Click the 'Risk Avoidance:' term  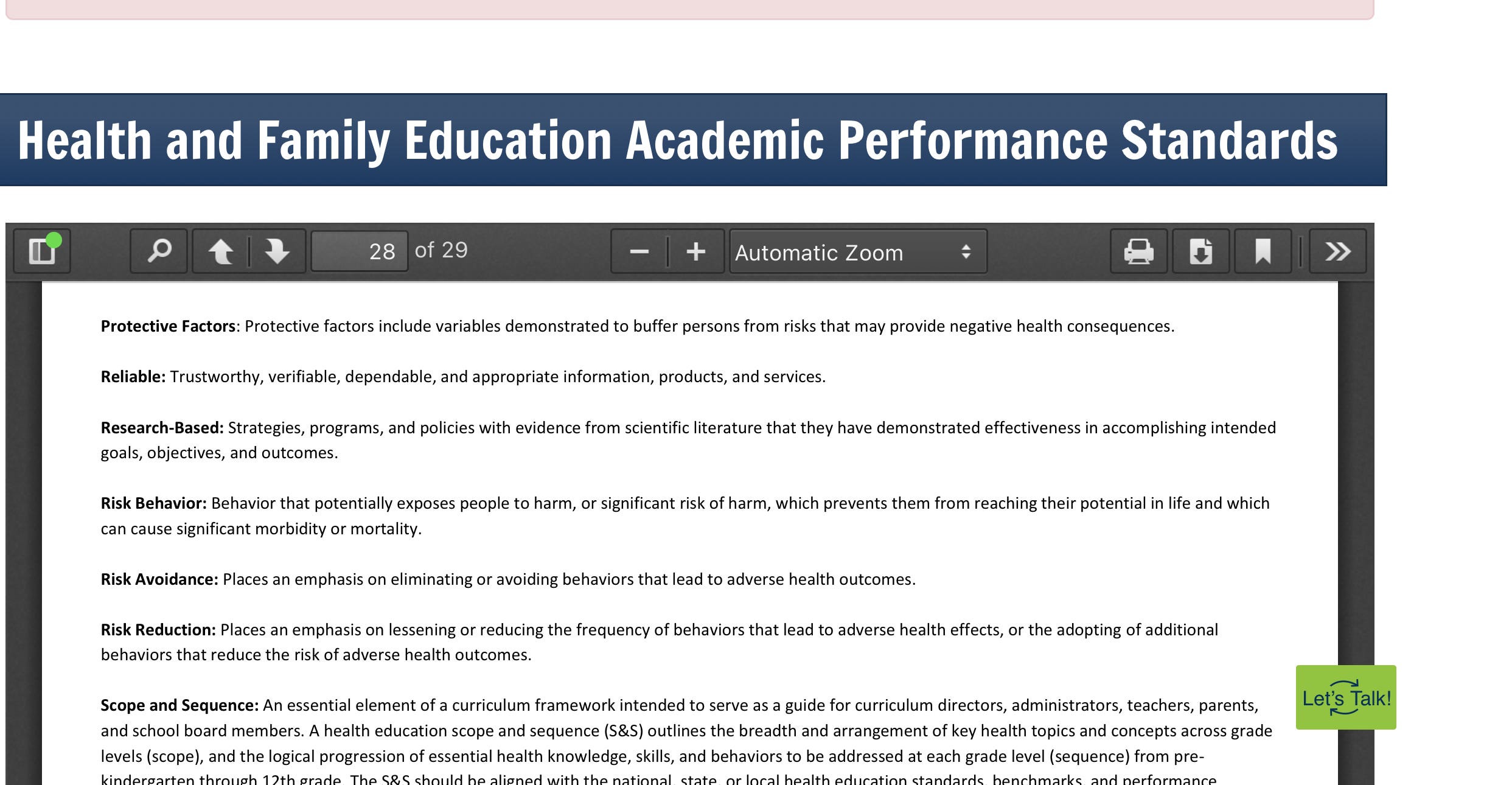point(159,579)
